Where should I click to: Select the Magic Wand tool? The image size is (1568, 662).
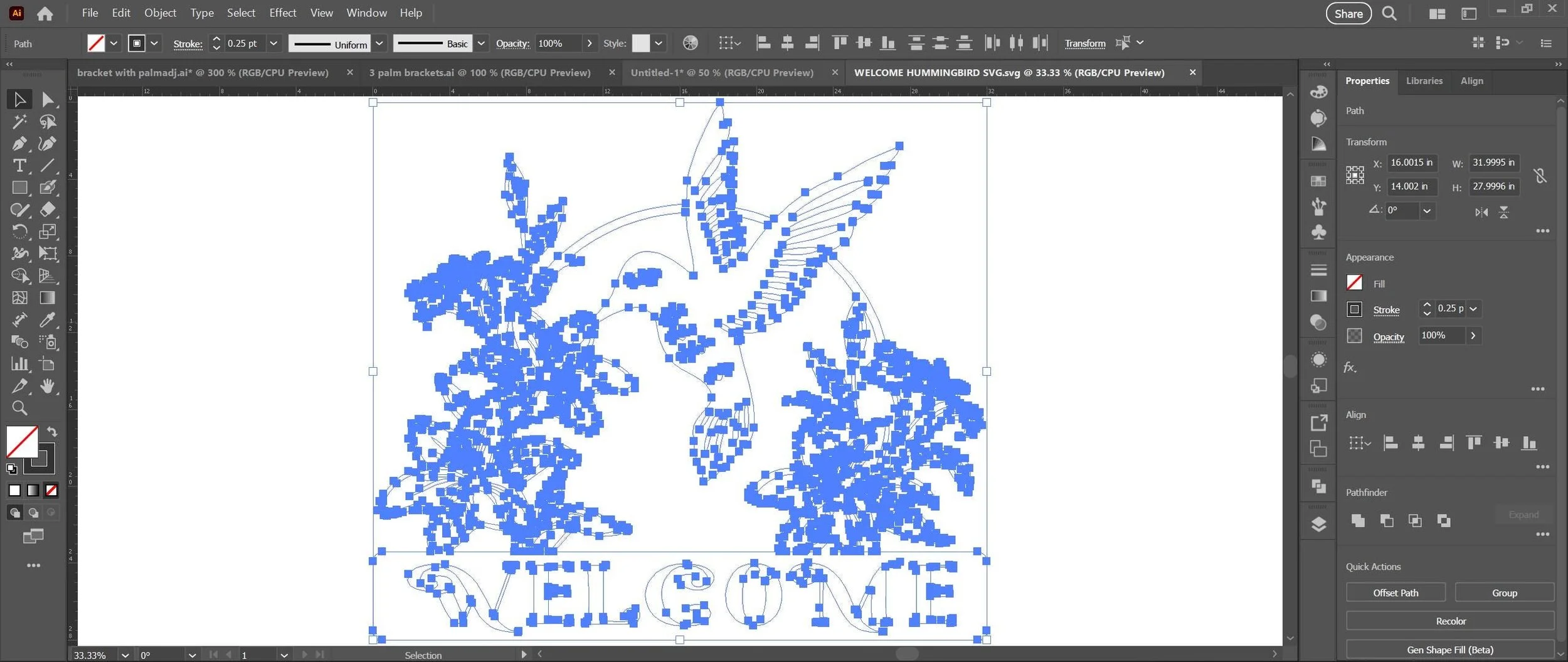click(19, 121)
